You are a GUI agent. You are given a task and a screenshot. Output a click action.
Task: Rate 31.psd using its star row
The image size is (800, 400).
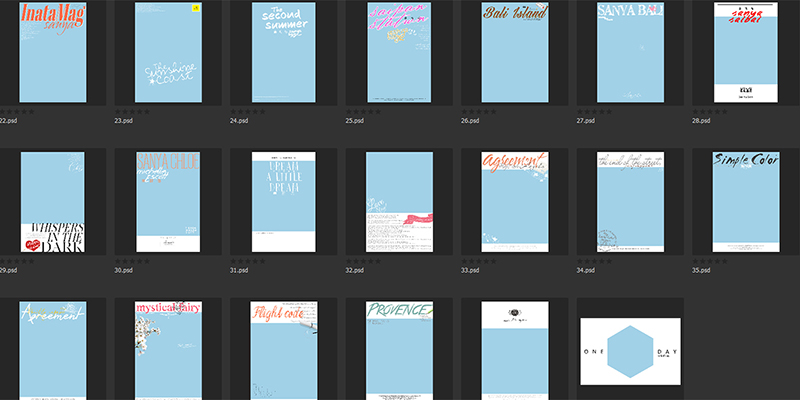click(x=248, y=261)
